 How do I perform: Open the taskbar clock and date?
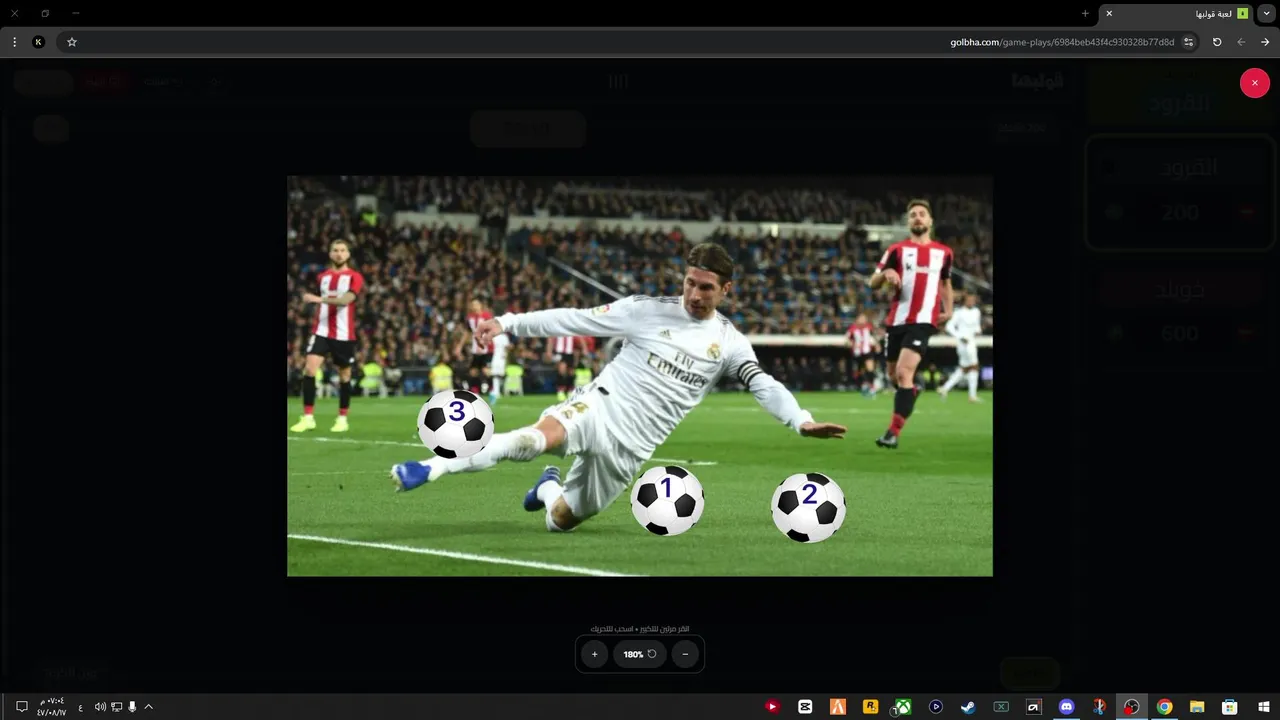pos(51,707)
